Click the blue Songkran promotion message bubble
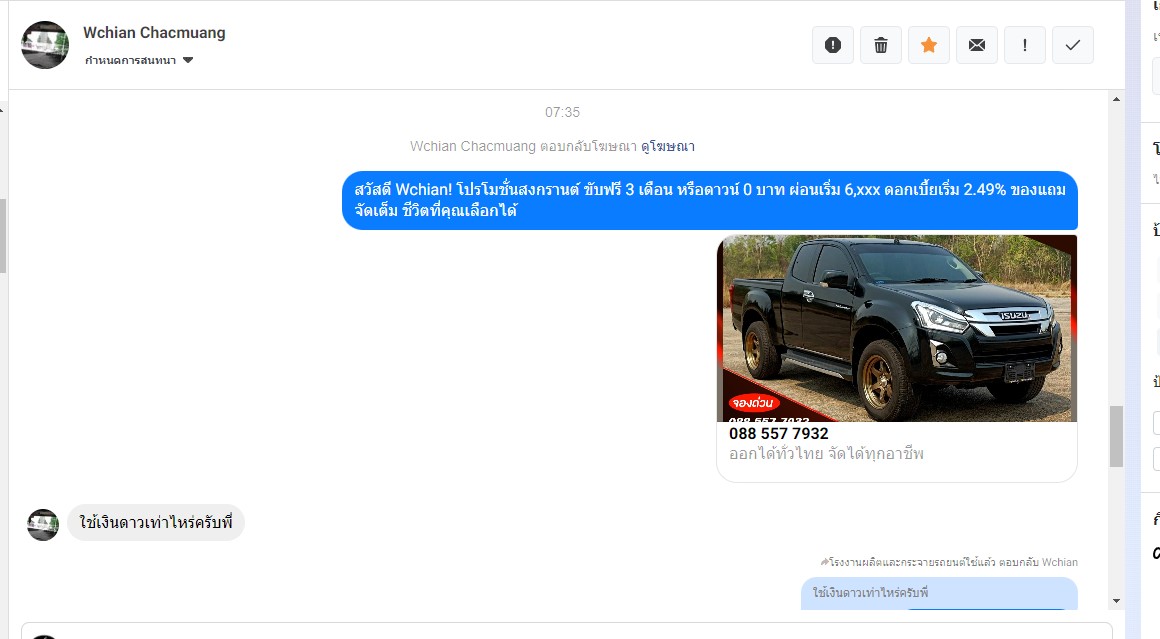Image resolution: width=1160 pixels, height=639 pixels. coord(709,200)
